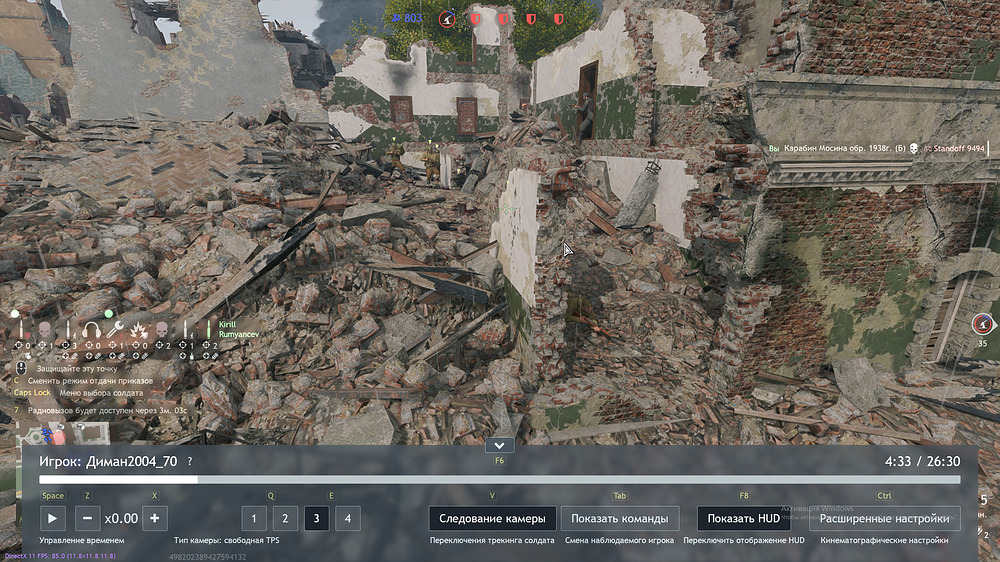Click the Caps Lock key label
The height and width of the screenshot is (562, 1000).
click(x=32, y=393)
